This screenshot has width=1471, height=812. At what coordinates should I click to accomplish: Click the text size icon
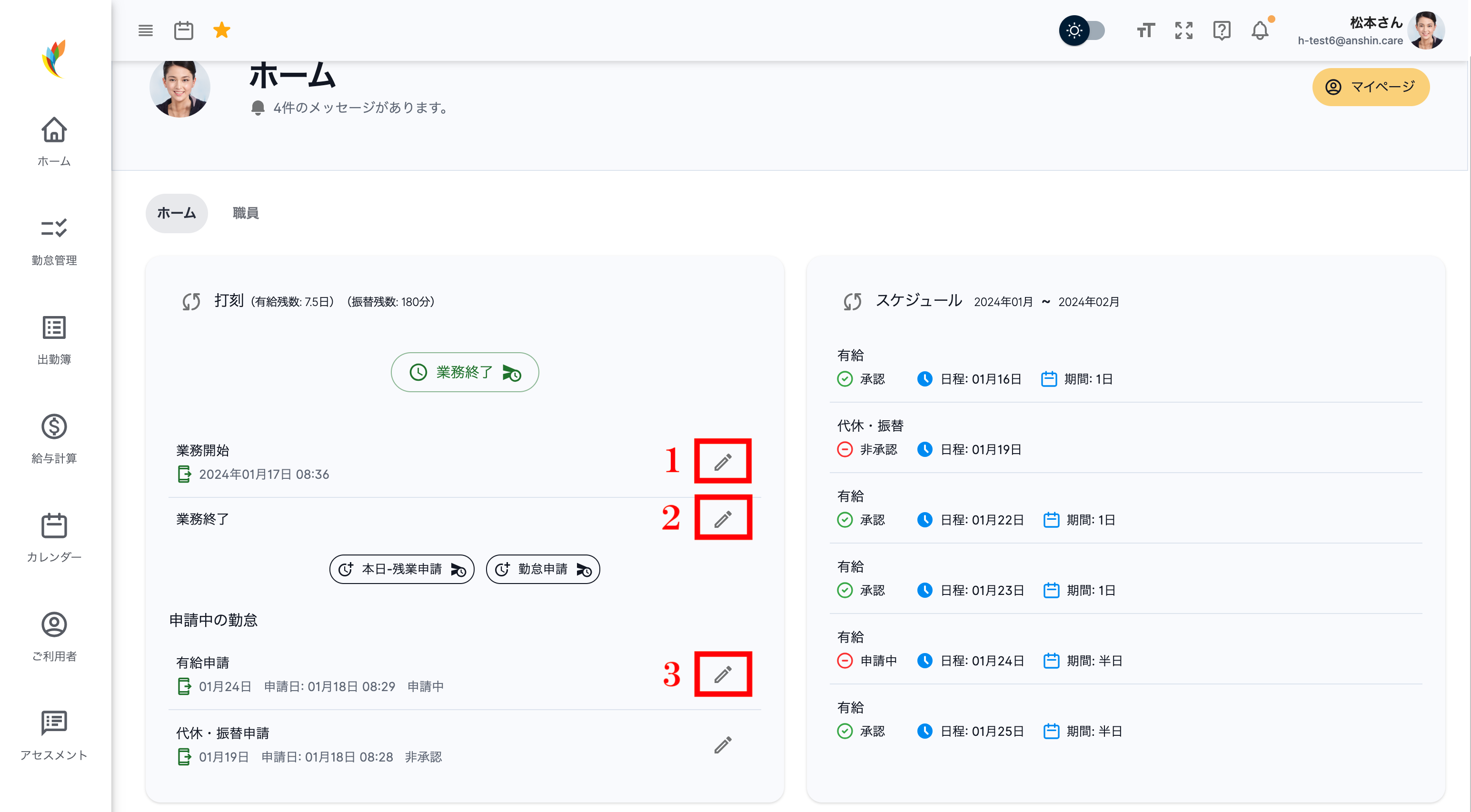(1145, 30)
